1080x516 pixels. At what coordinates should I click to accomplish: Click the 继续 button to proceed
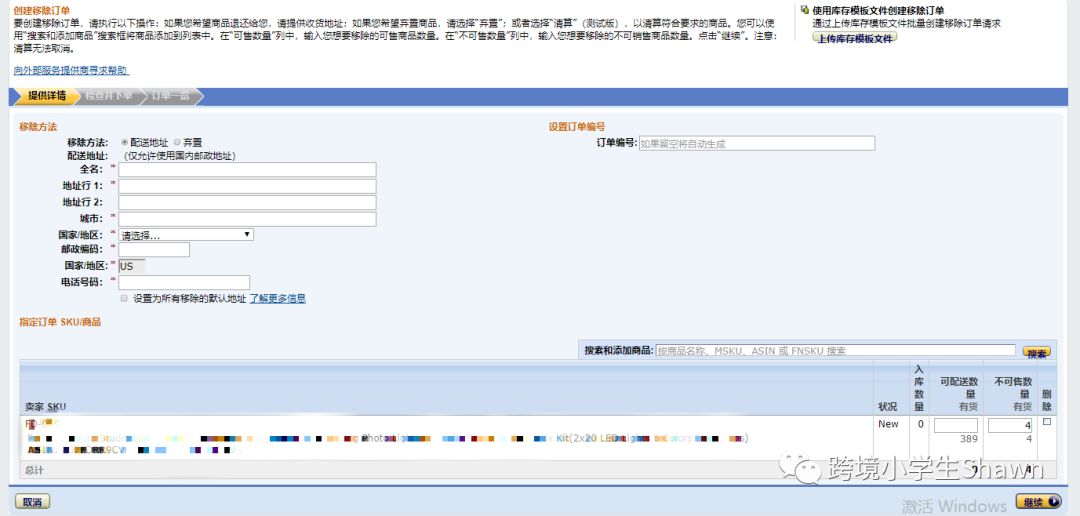(x=1038, y=502)
